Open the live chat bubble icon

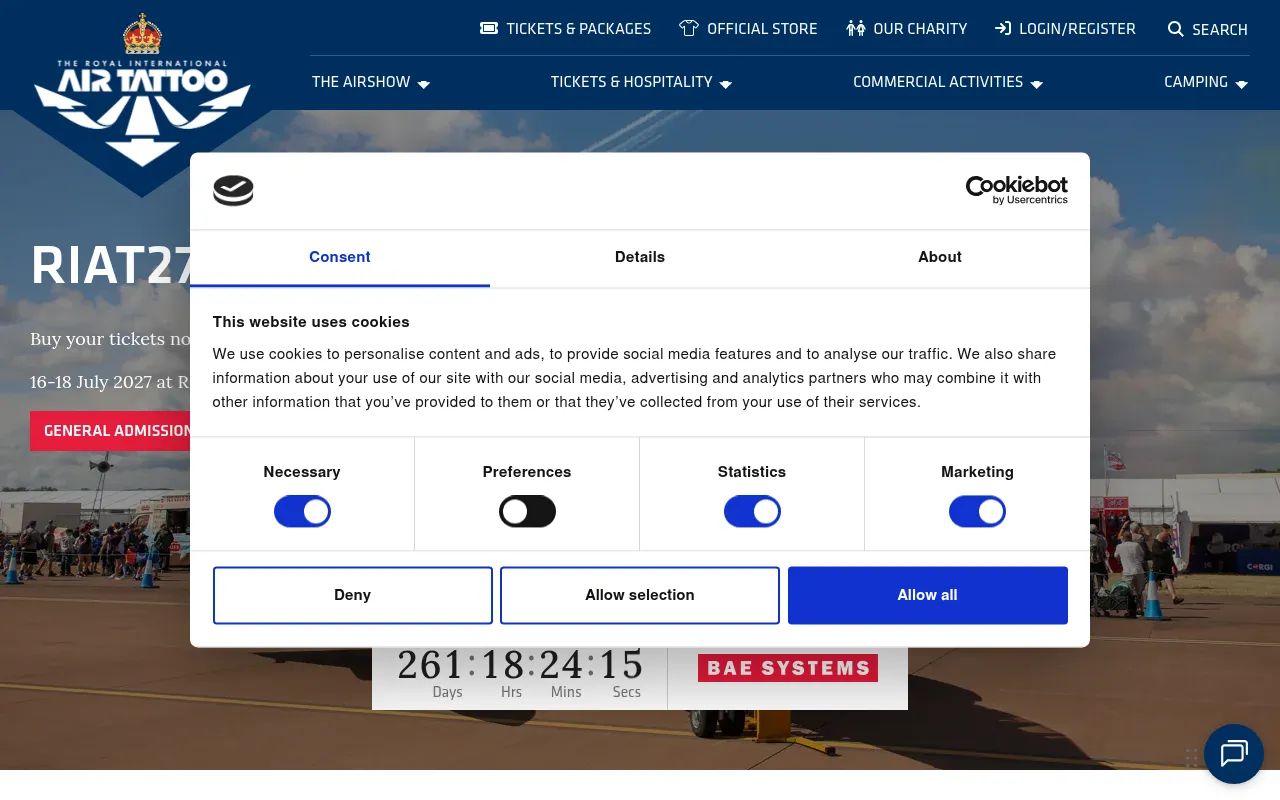(x=1234, y=754)
